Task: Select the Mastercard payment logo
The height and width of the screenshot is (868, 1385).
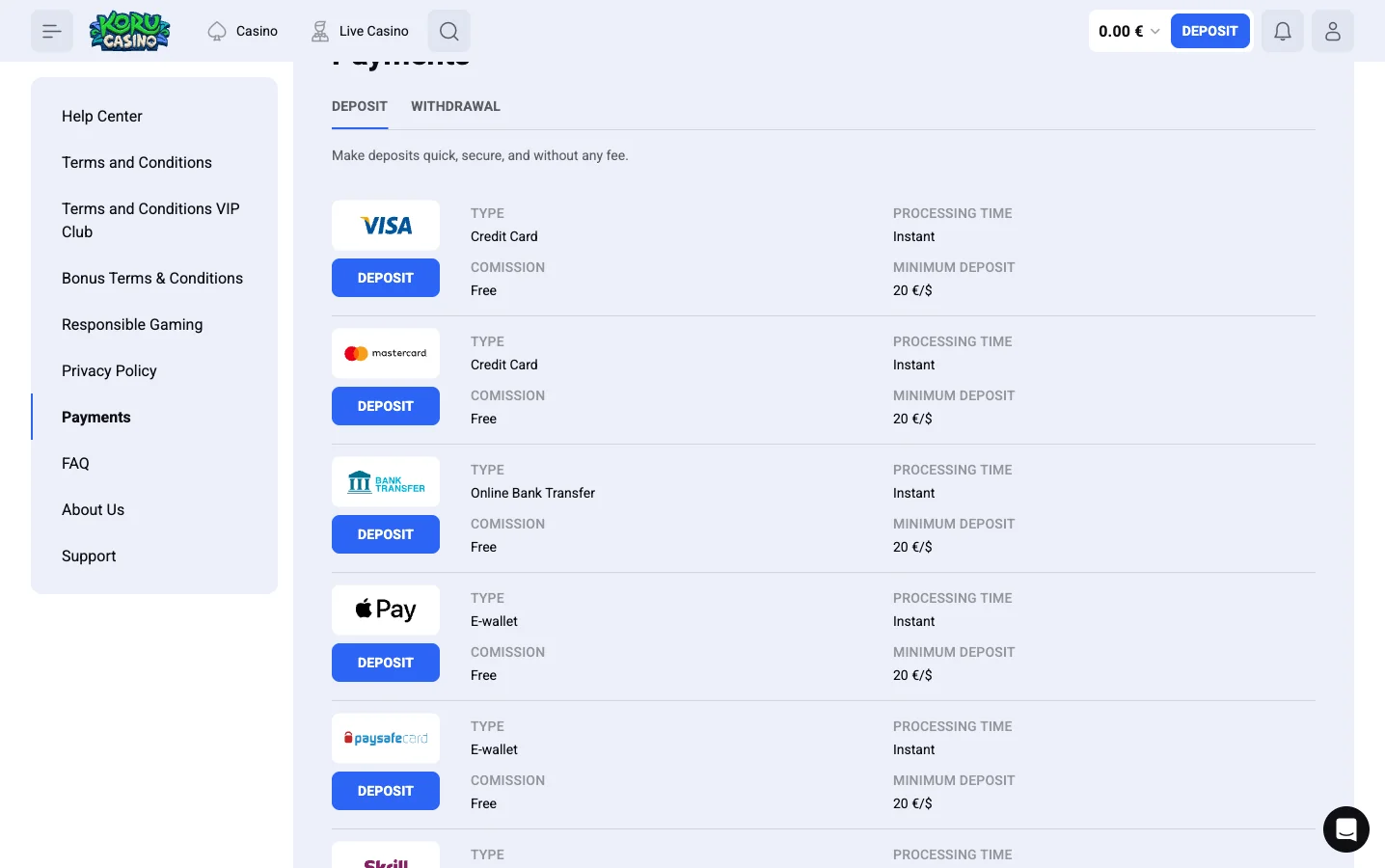Action: [x=386, y=354]
